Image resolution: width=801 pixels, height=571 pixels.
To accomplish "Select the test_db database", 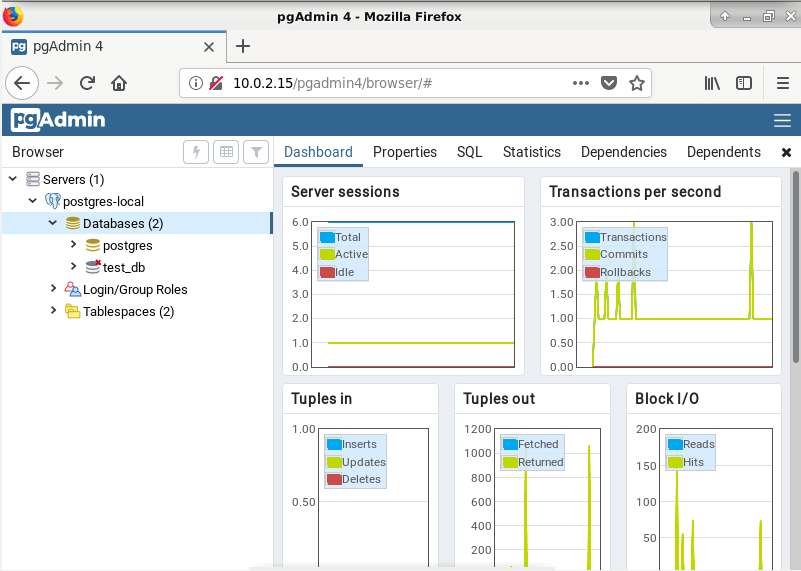I will click(125, 267).
